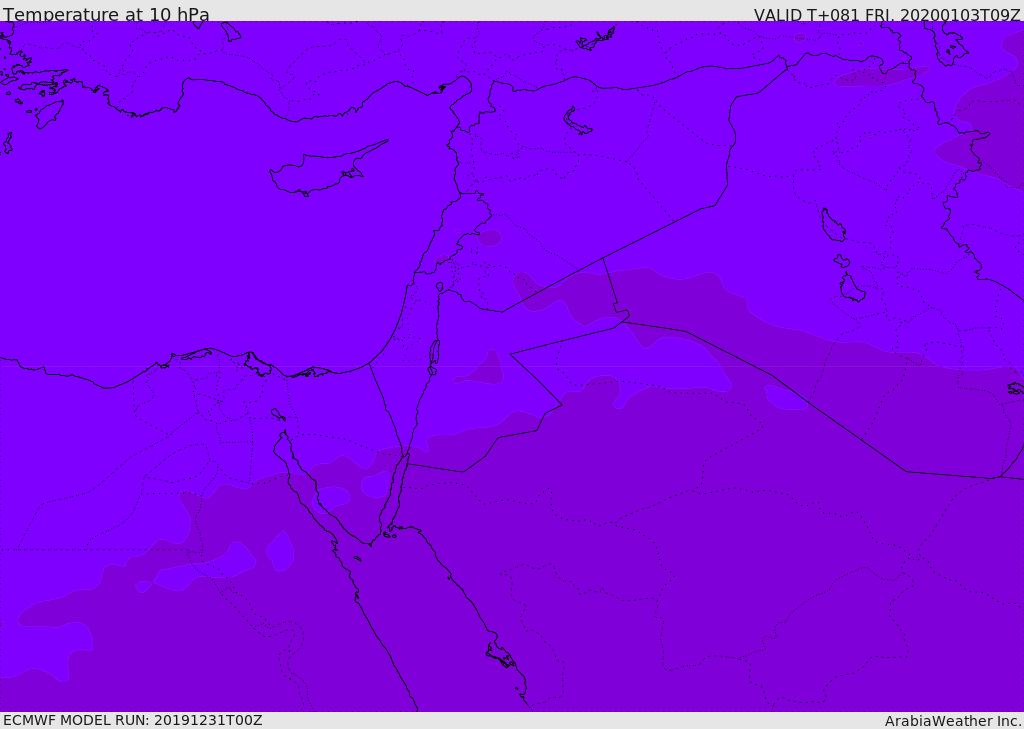Click the 'ArabiaWeather Inc' credit text
Screen dimensions: 1024x729
point(953,721)
